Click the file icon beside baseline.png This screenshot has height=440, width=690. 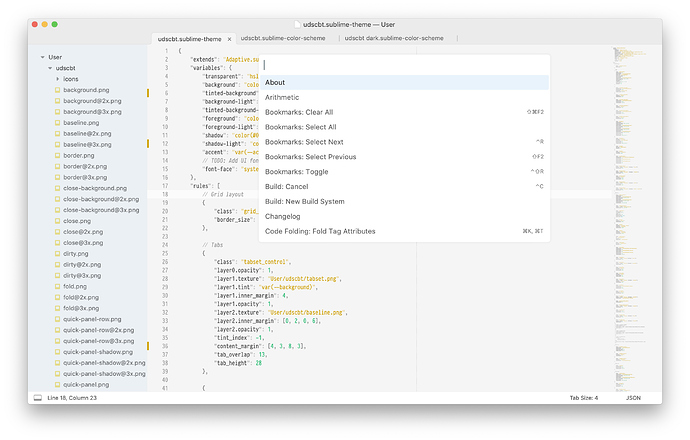[57, 123]
